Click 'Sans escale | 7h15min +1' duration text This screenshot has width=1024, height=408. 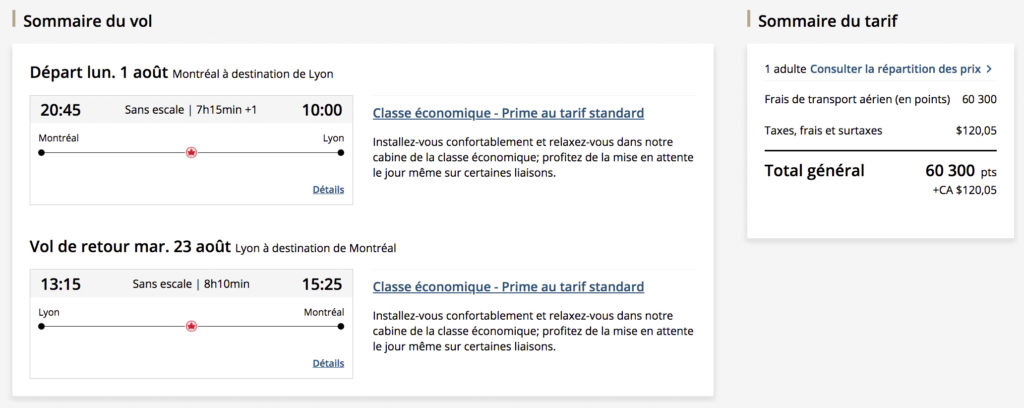(x=190, y=110)
